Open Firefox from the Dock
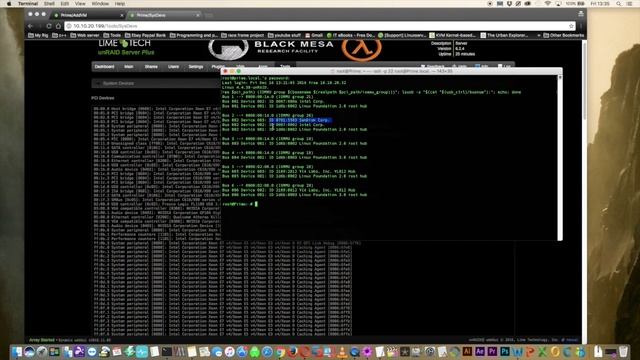 (x=293, y=351)
